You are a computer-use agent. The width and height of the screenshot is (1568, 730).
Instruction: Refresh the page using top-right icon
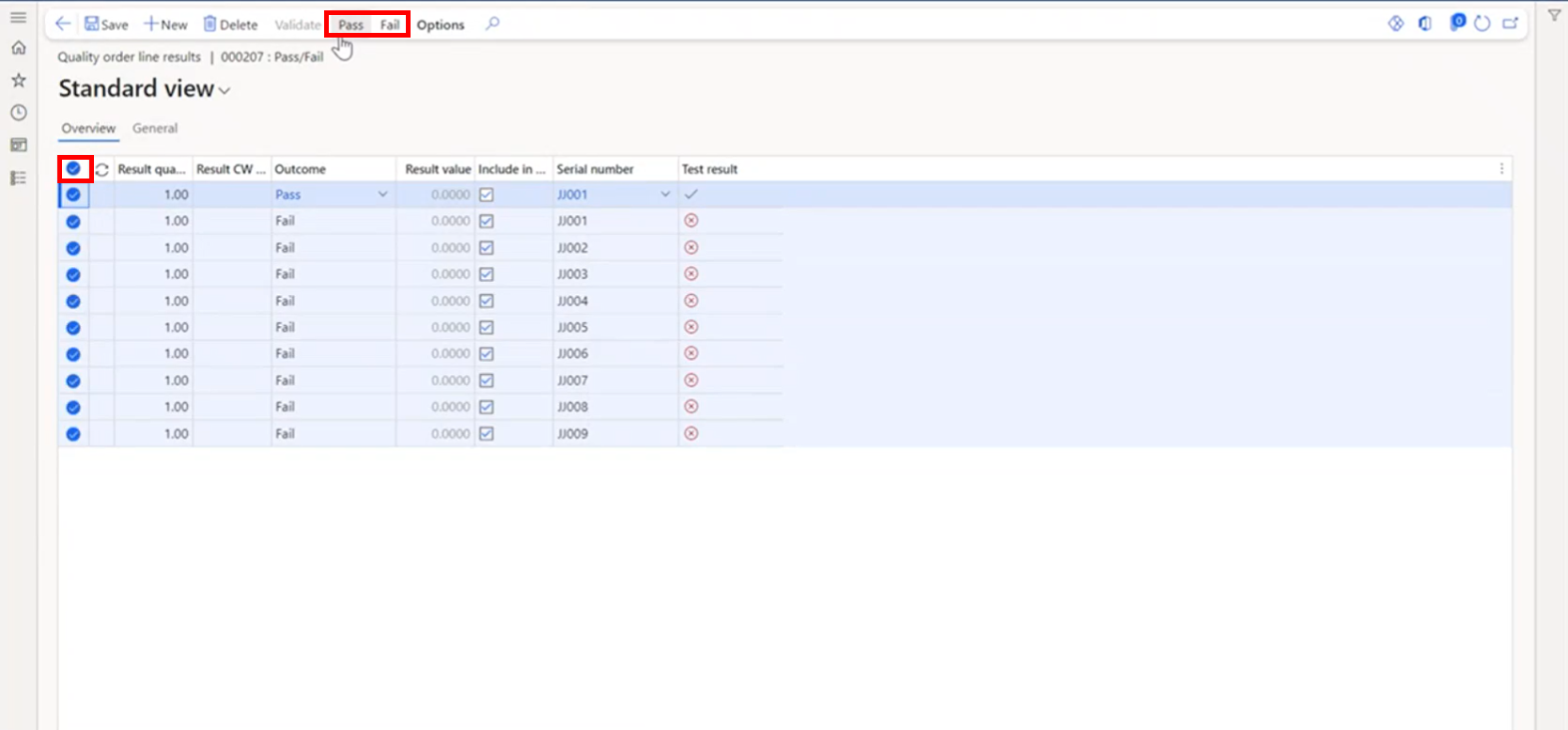pyautogui.click(x=1483, y=23)
